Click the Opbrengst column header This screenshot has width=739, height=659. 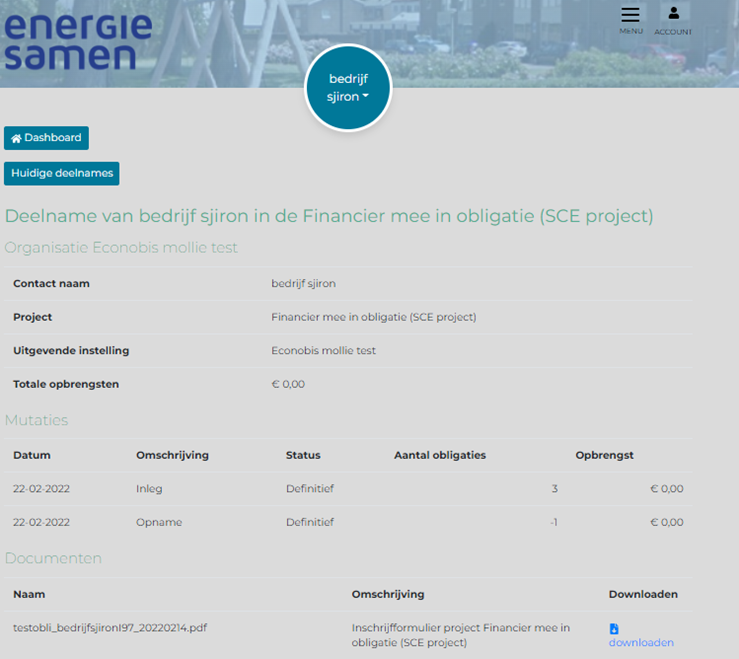604,455
